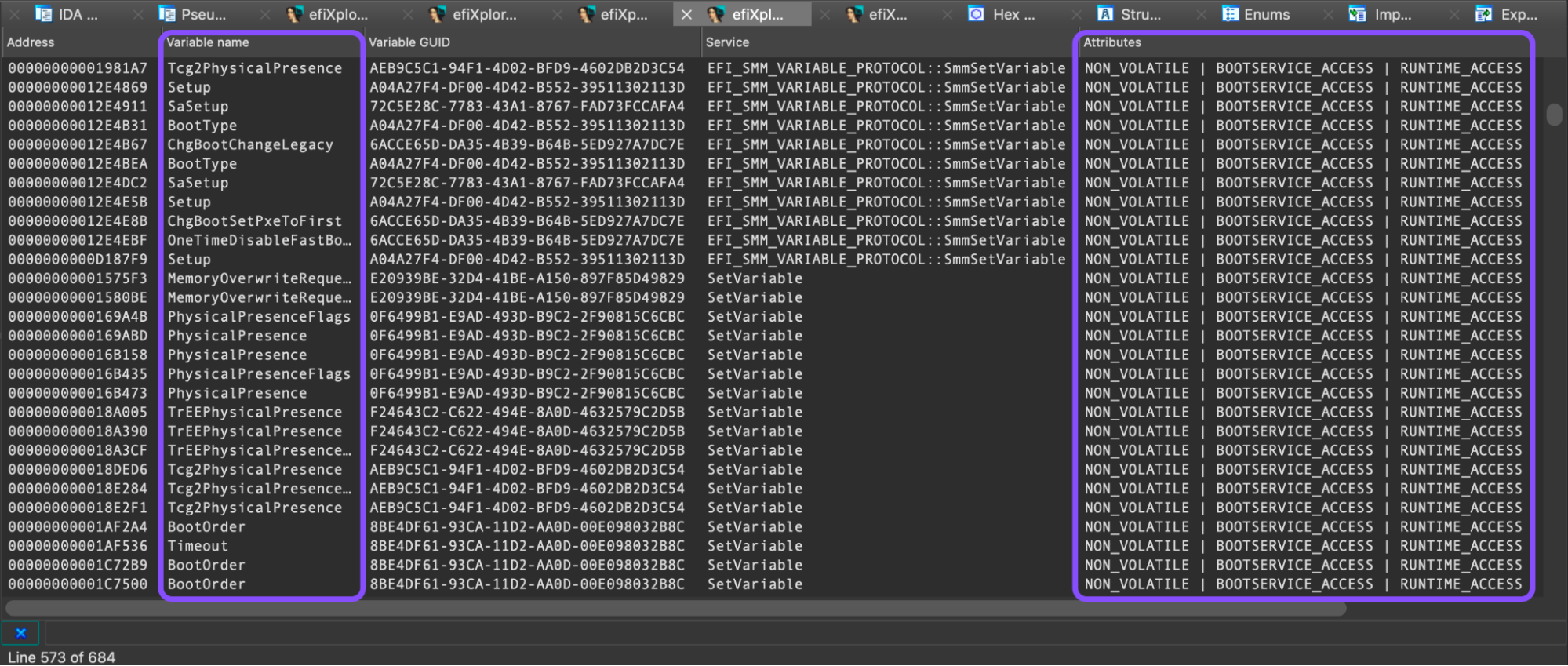Click the Pseudocode tab icon
Viewport: 1568px width, 666px height.
tap(166, 14)
